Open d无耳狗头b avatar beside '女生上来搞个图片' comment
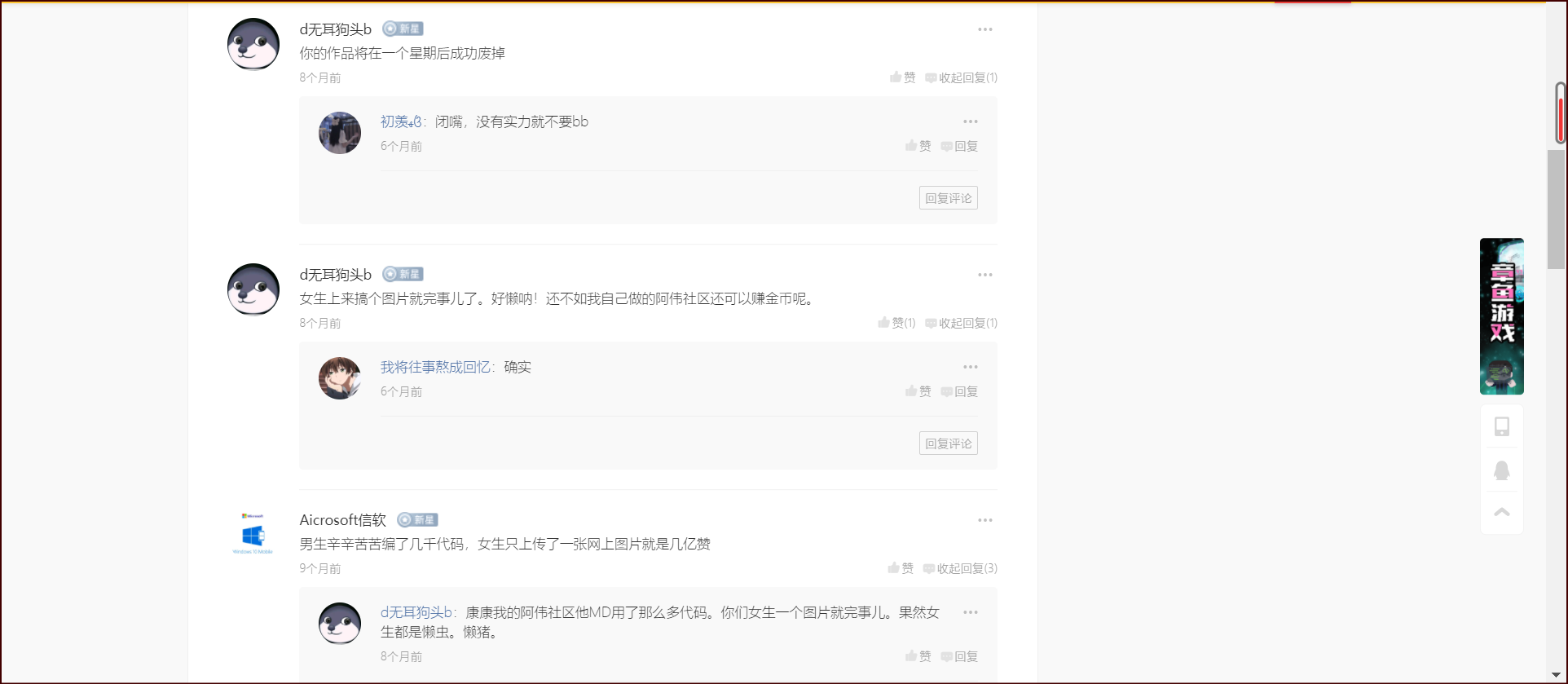Screen dimensions: 1568x684 click(x=253, y=289)
